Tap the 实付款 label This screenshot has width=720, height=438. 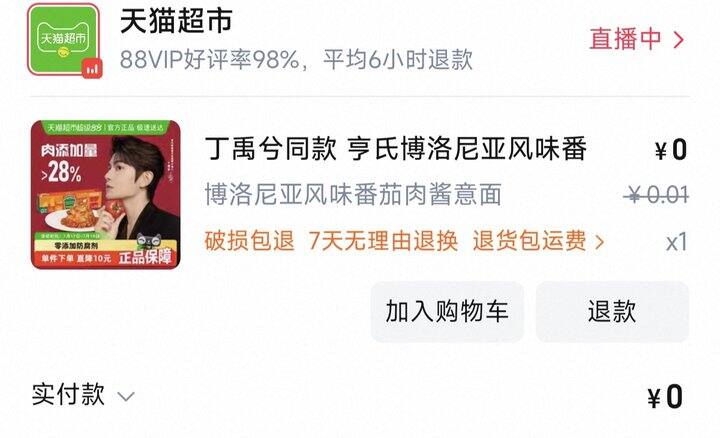pyautogui.click(x=68, y=395)
